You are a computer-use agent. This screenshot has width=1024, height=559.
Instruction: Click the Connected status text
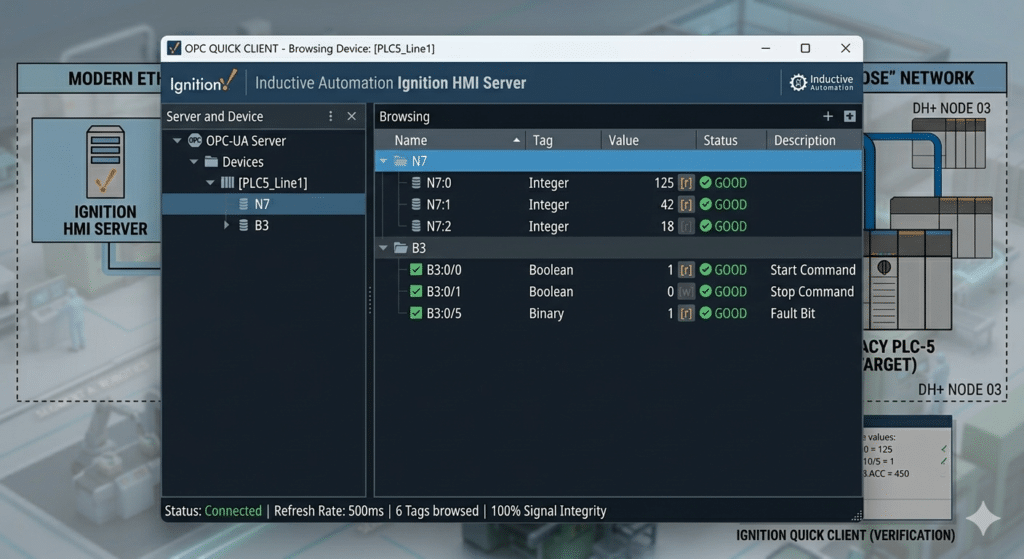[x=233, y=511]
